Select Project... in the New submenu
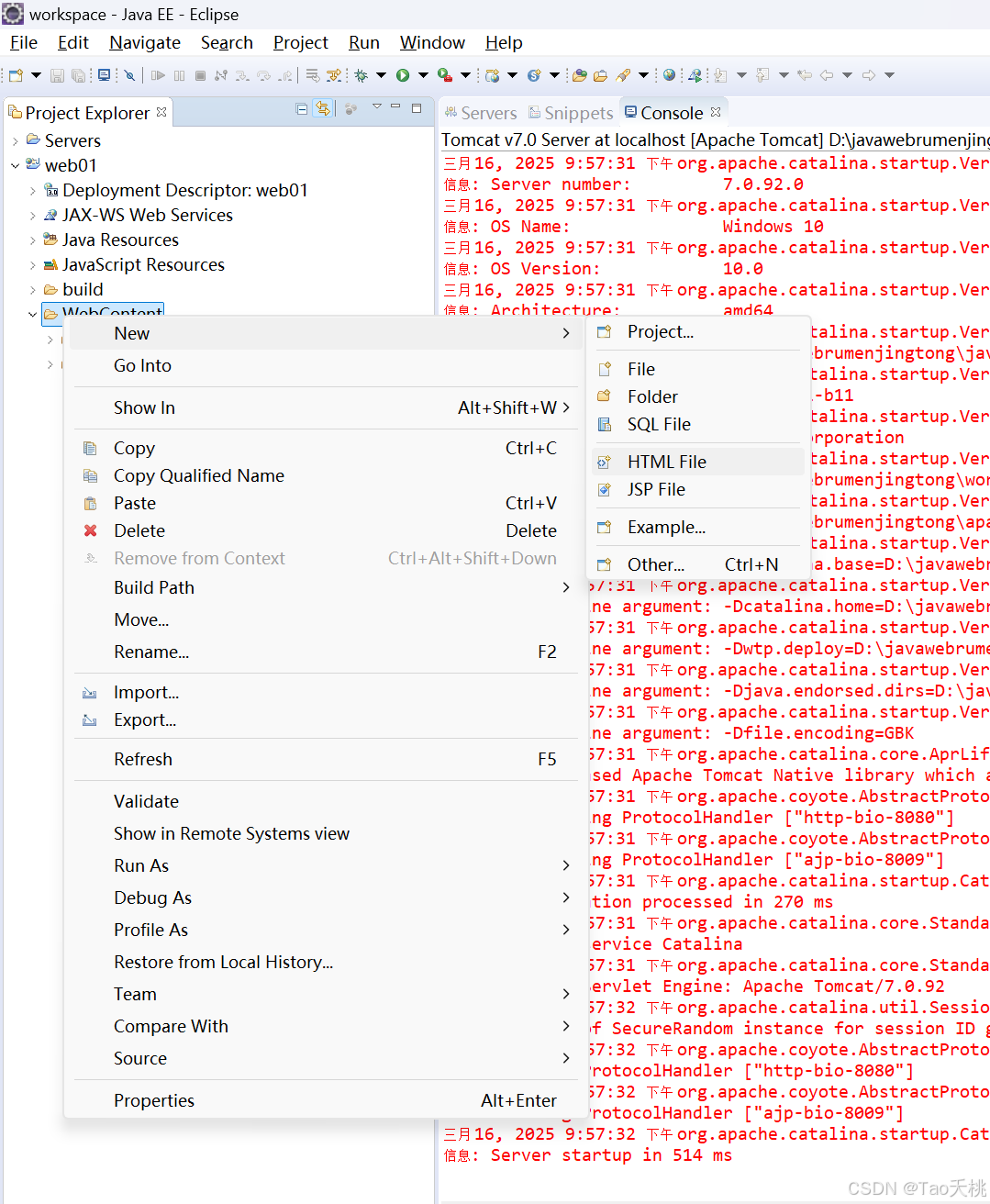 coord(697,332)
